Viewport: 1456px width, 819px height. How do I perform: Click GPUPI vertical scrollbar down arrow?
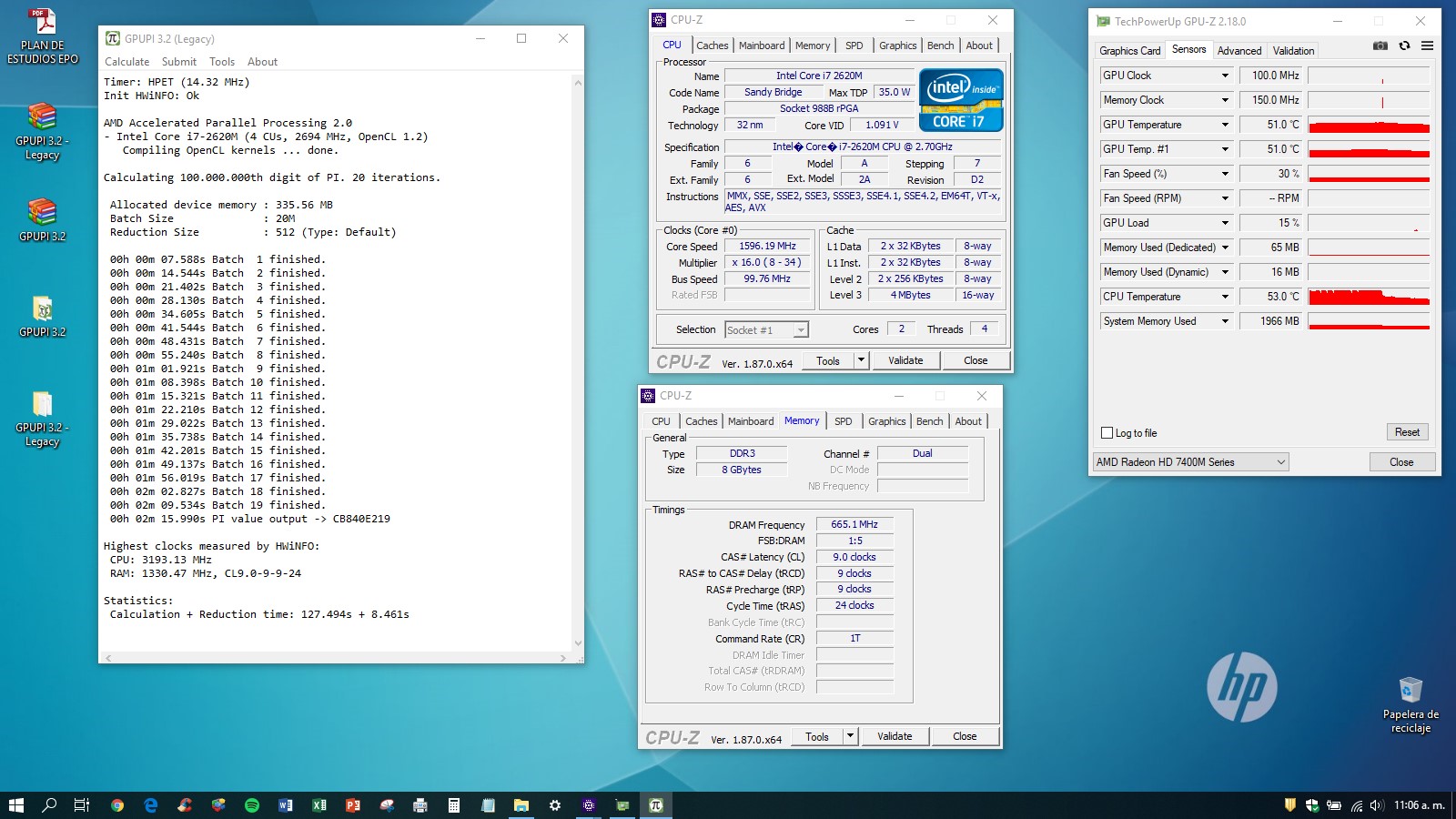coord(577,643)
